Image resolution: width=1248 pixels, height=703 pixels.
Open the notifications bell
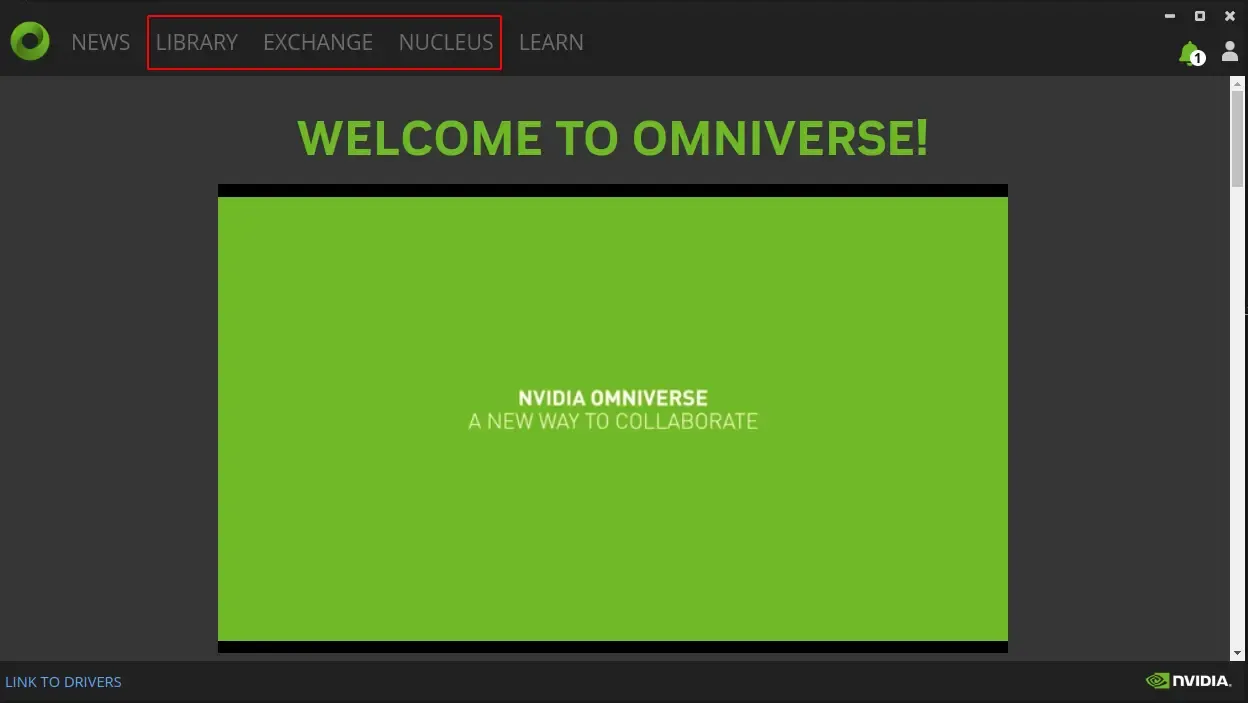click(1188, 52)
